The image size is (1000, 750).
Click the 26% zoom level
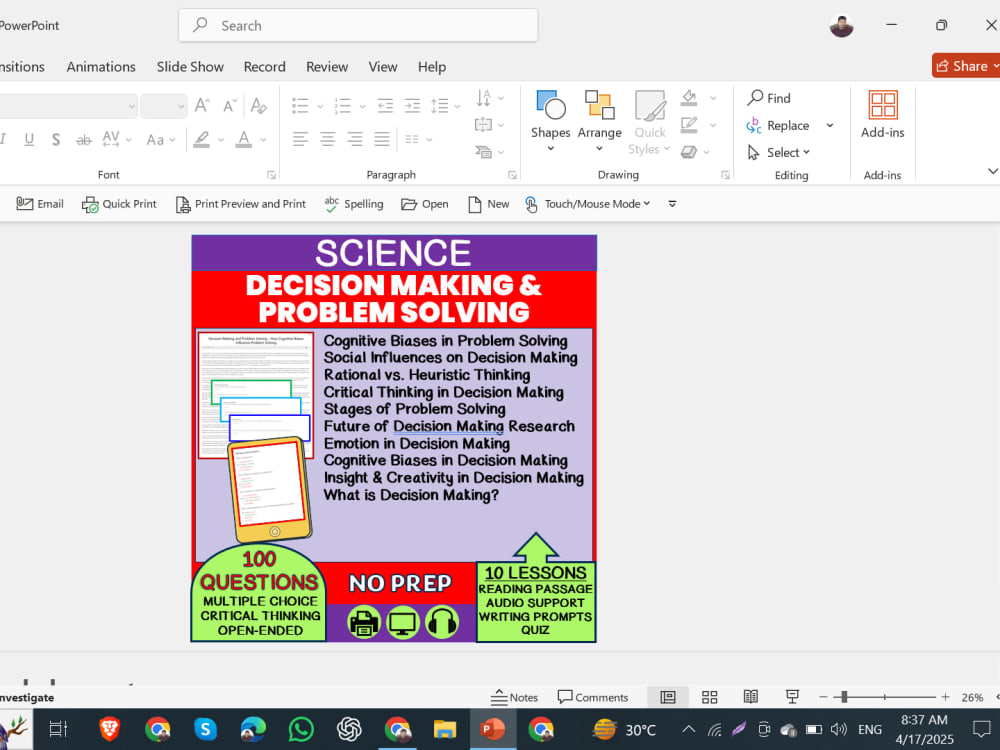[x=972, y=698]
